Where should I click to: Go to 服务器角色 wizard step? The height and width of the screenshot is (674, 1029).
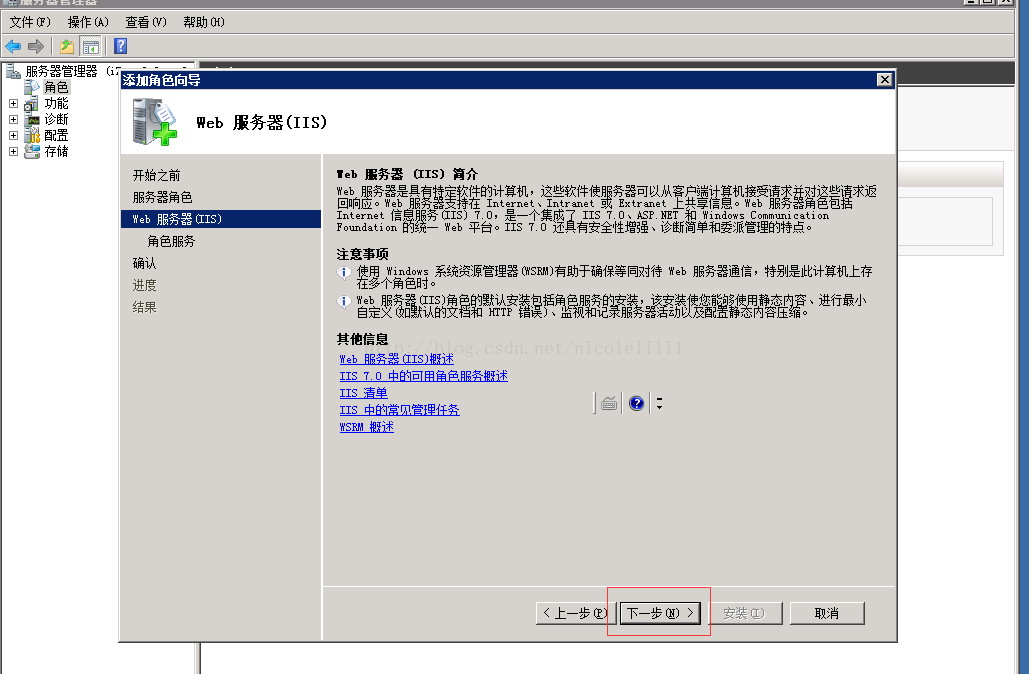click(x=162, y=198)
